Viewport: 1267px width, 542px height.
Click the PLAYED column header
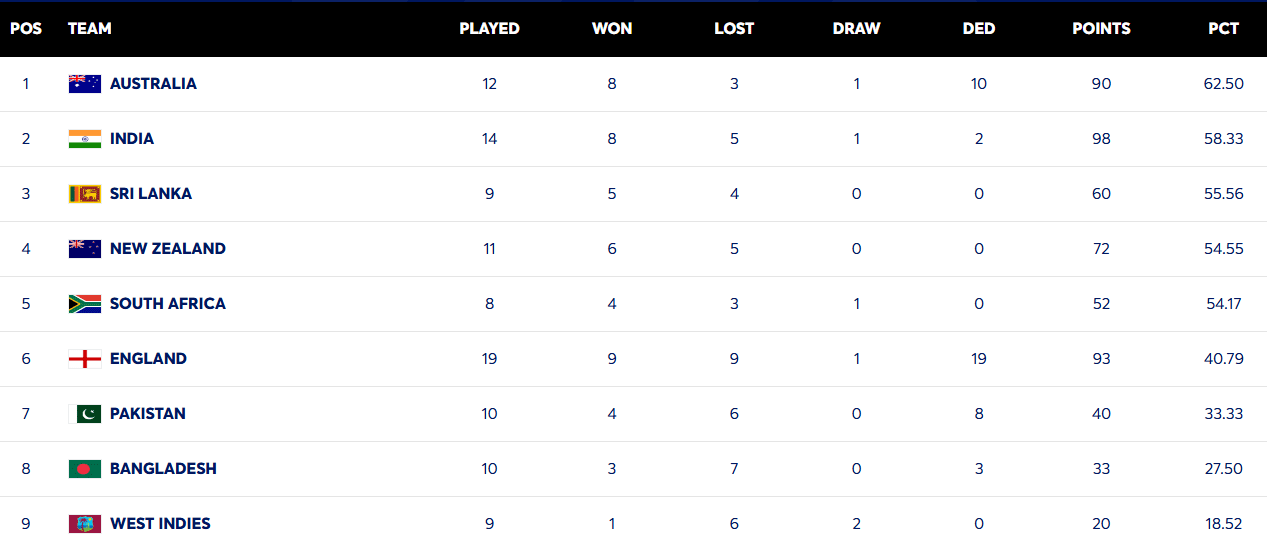tap(489, 29)
